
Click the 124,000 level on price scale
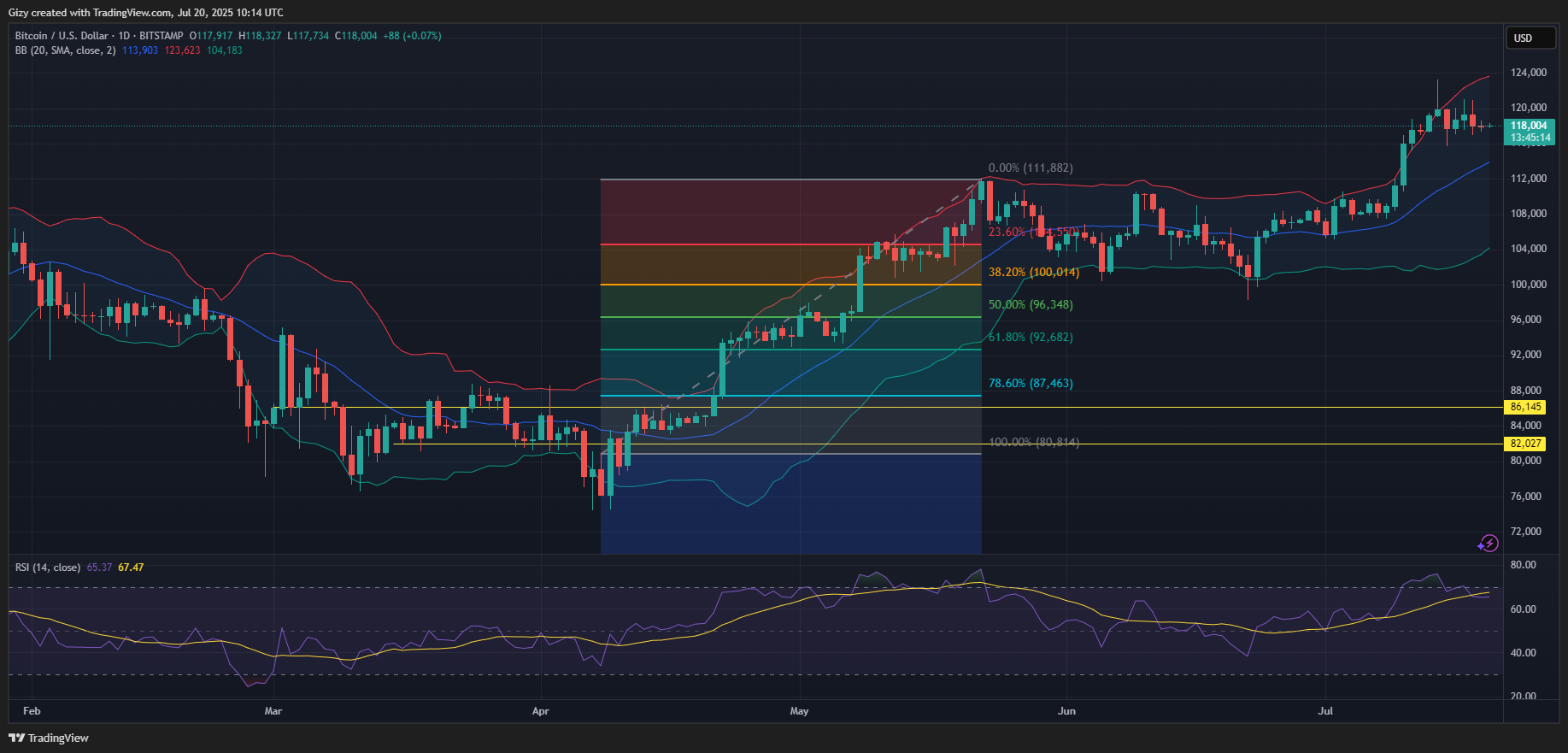click(1528, 73)
